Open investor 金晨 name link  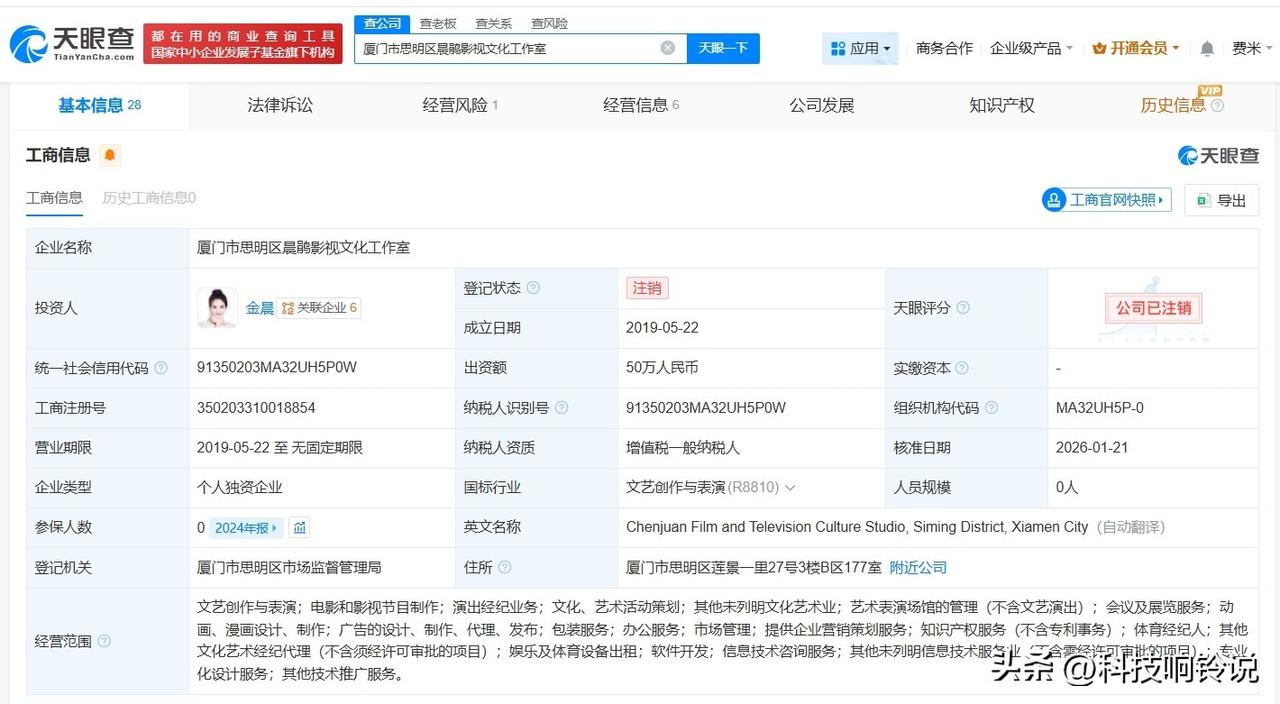click(x=260, y=308)
